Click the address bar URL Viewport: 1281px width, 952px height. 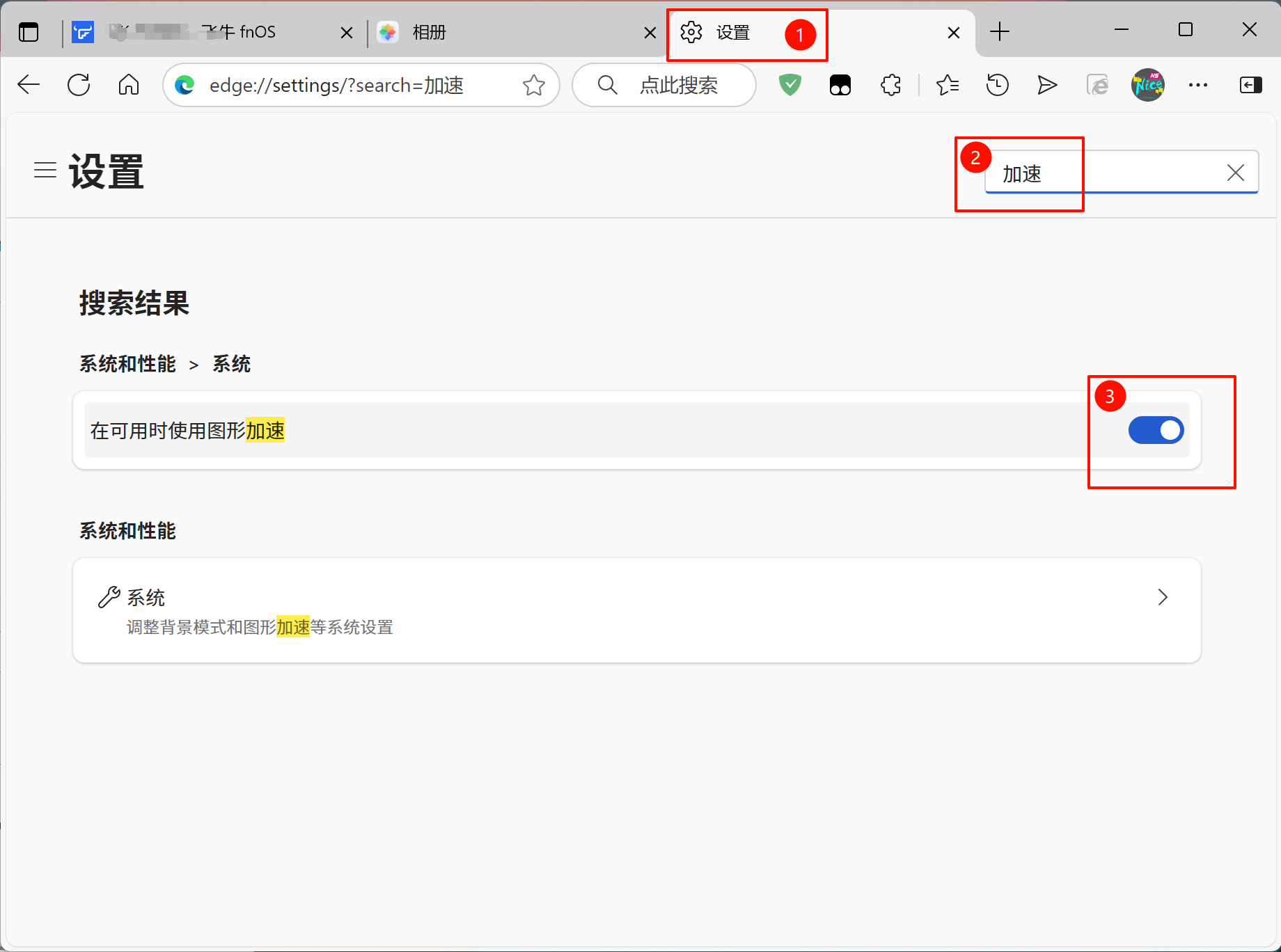coord(337,85)
